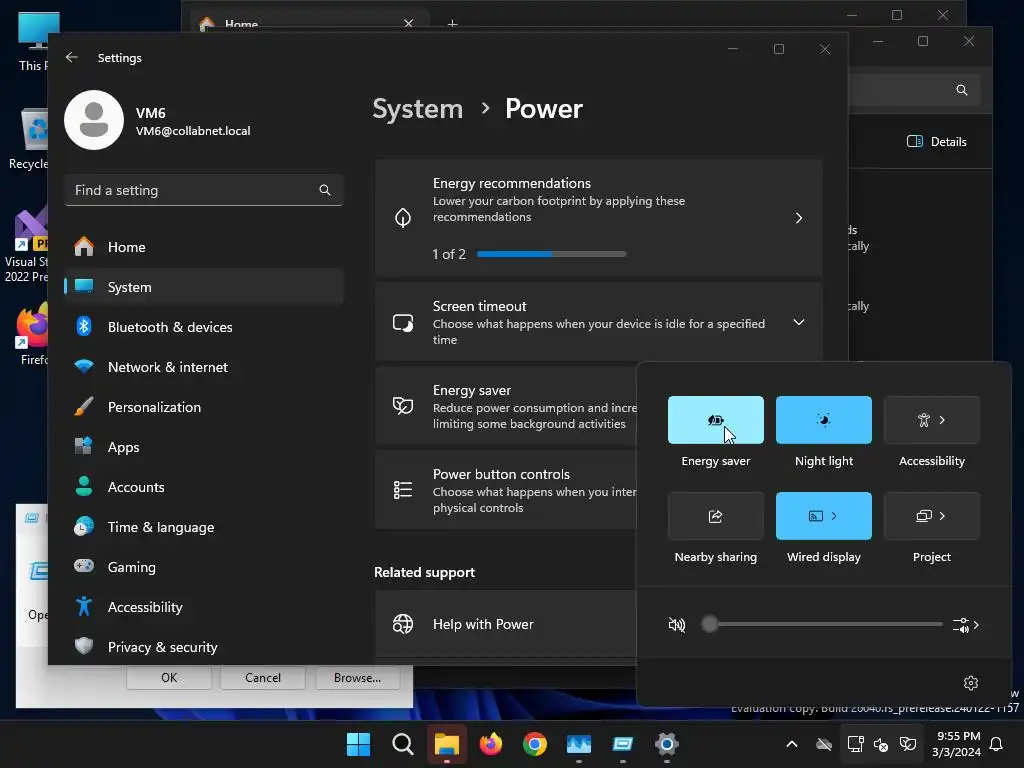This screenshot has height=768, width=1024.
Task: Open notification bell on taskbar
Action: click(x=996, y=744)
